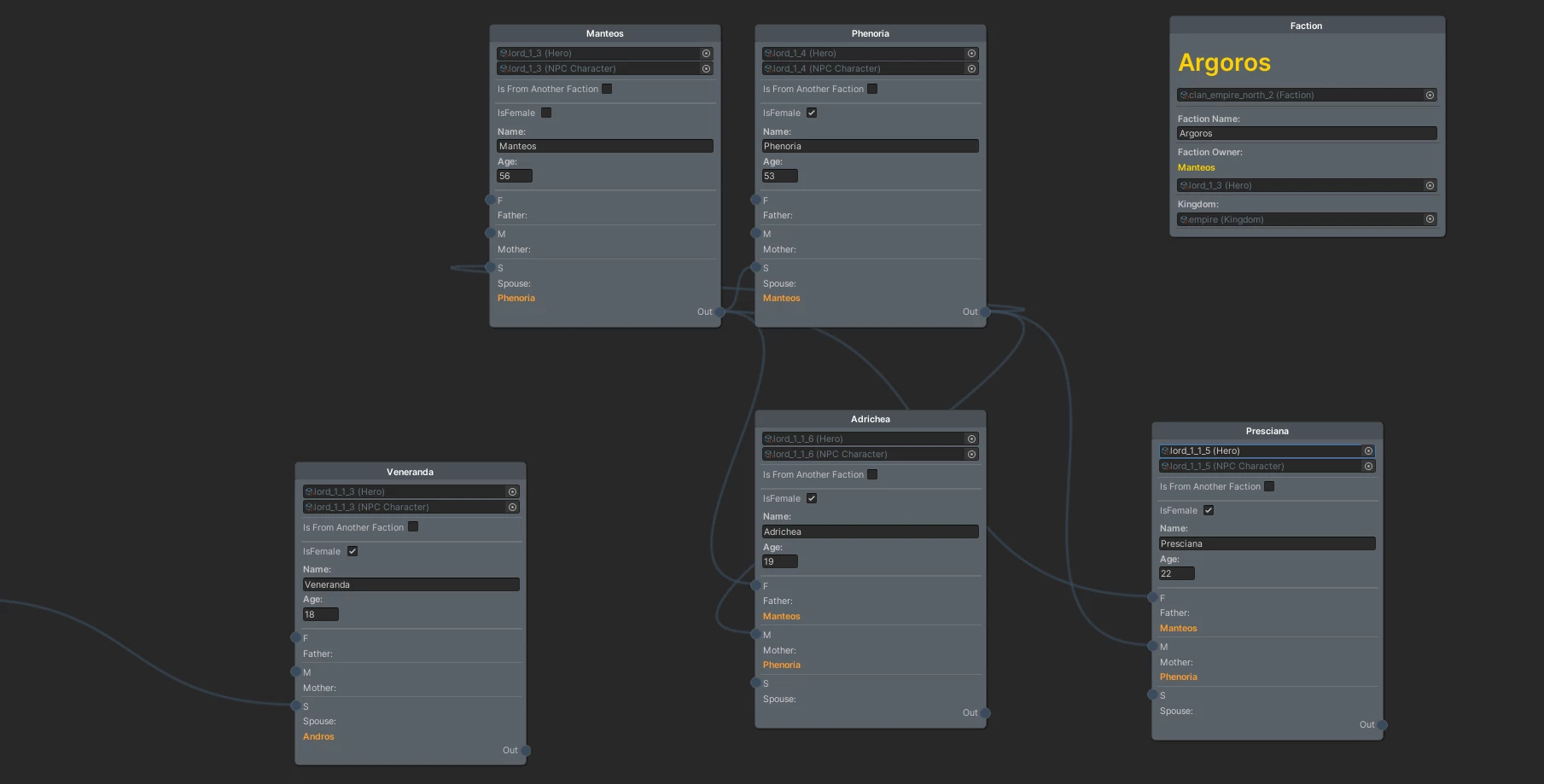Click the Out port of Manteos node
The width and height of the screenshot is (1544, 784).
[x=720, y=312]
